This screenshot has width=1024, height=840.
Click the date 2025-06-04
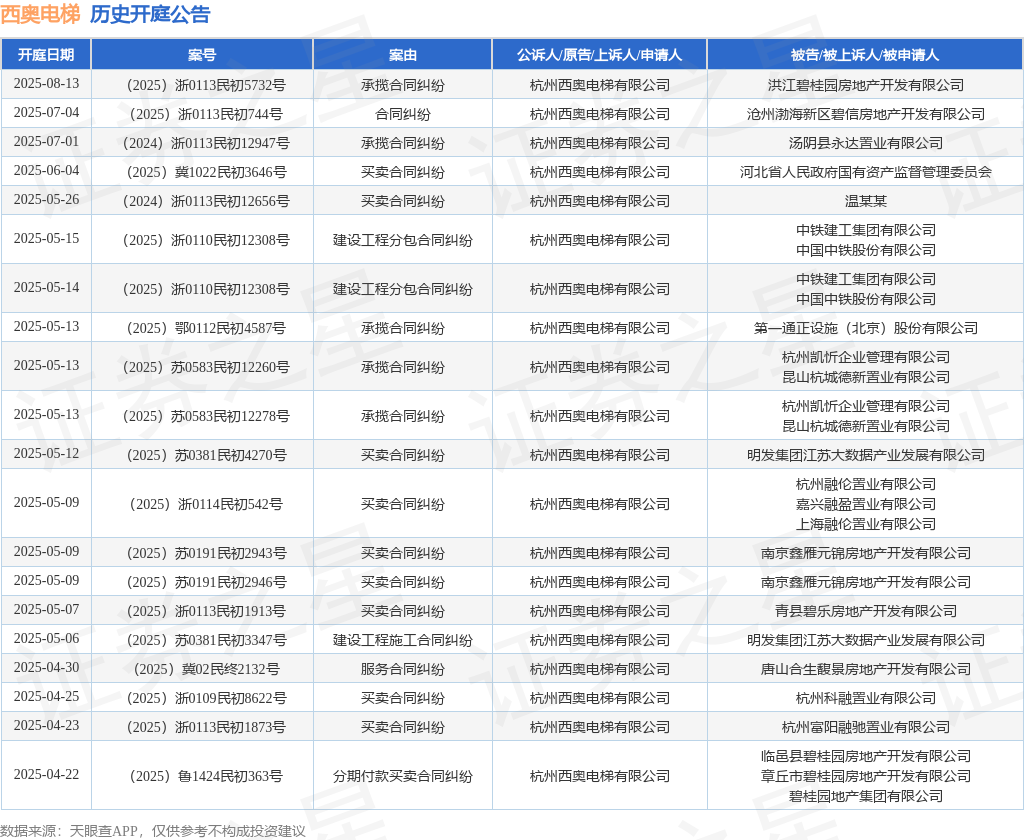(46, 170)
